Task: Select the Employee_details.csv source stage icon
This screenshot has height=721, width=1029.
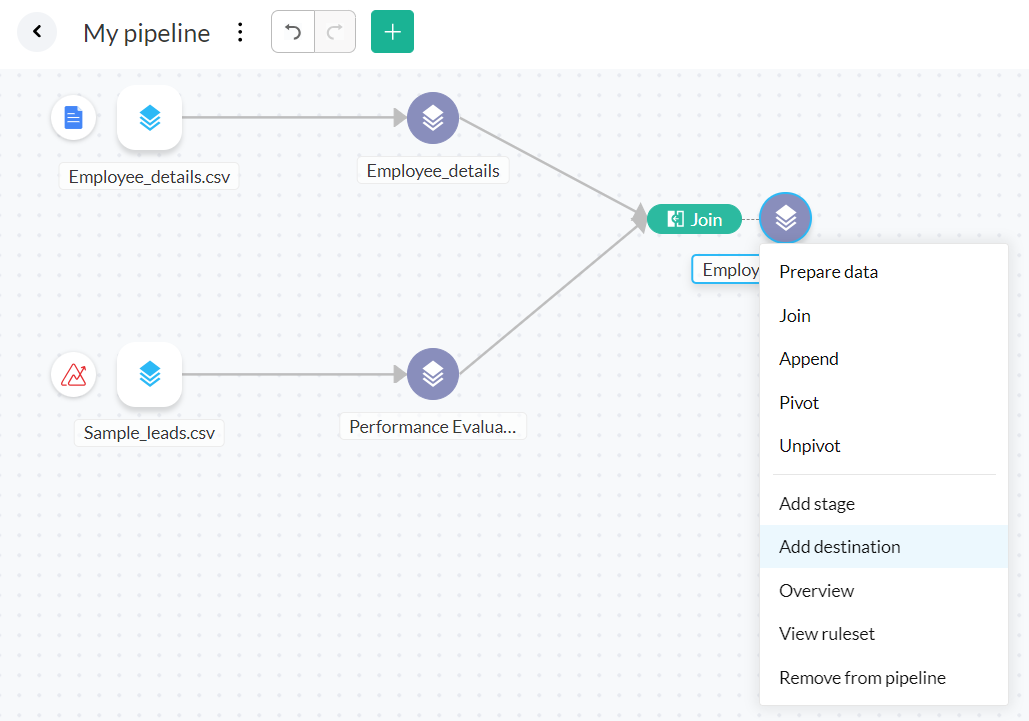Action: pyautogui.click(x=150, y=118)
